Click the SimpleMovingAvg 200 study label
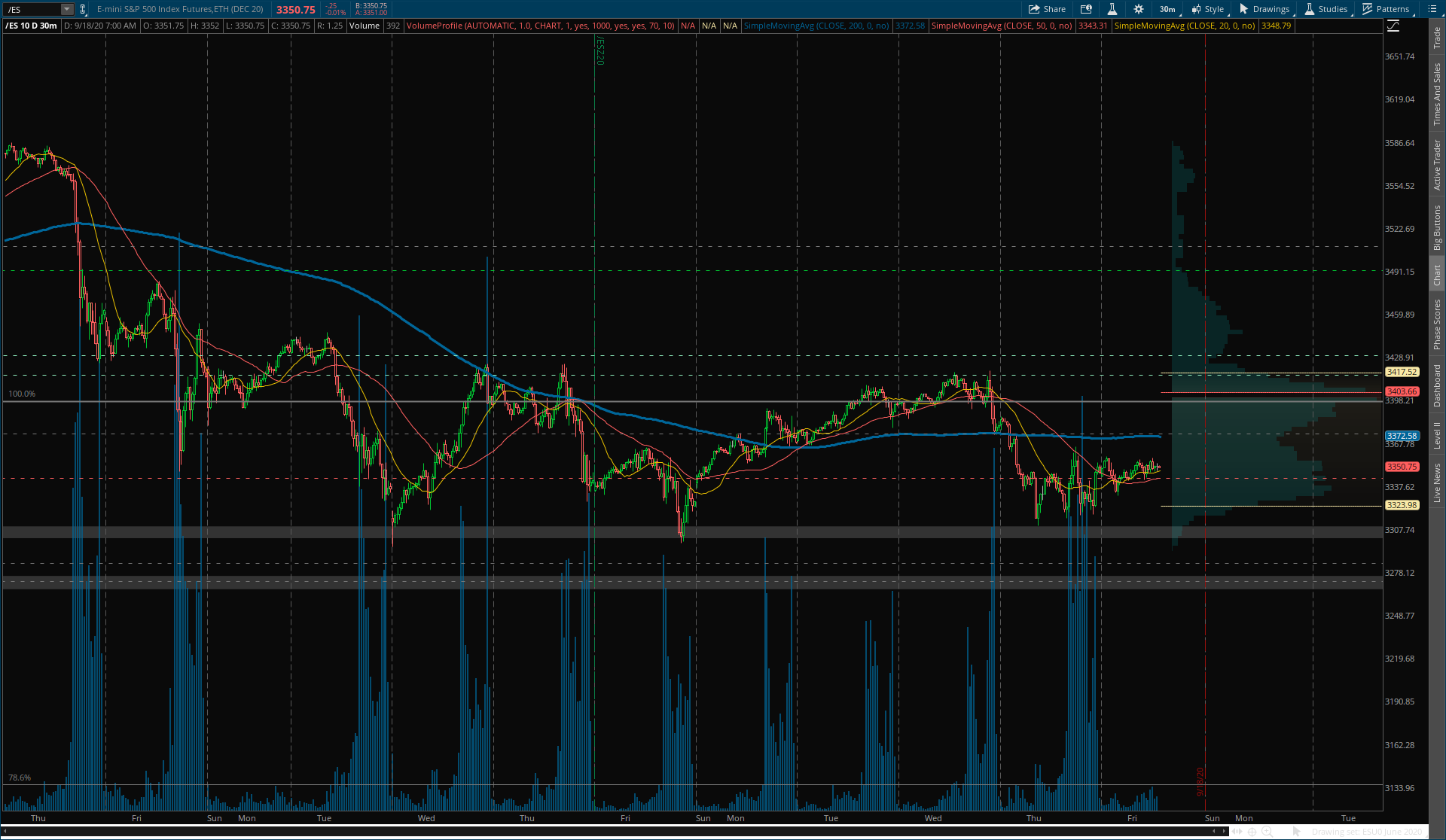This screenshot has width=1446, height=840. click(816, 26)
